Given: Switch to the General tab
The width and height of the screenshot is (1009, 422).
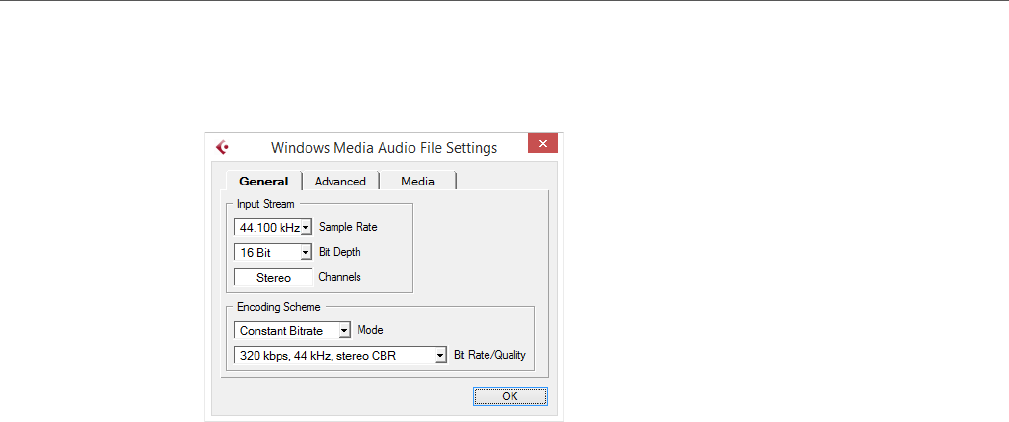Looking at the screenshot, I should coord(264,181).
